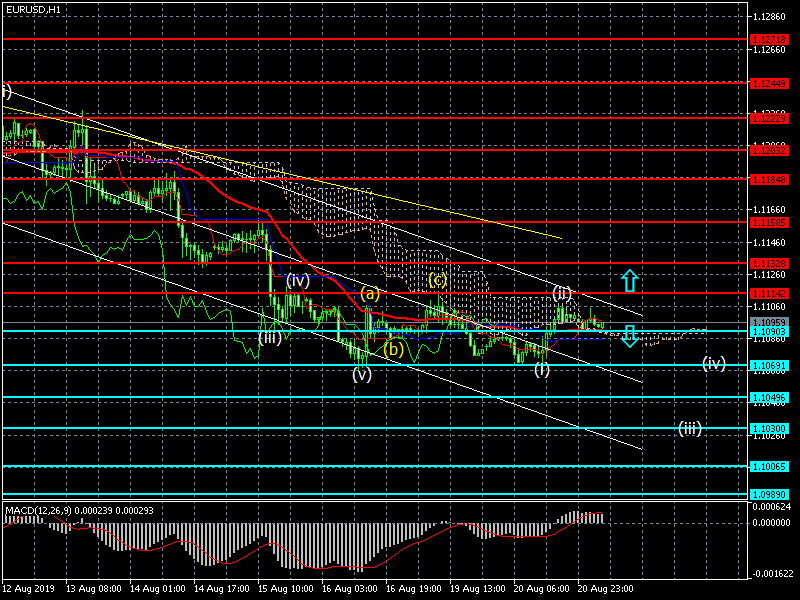Select the red 1.12032 level label

pos(769,151)
